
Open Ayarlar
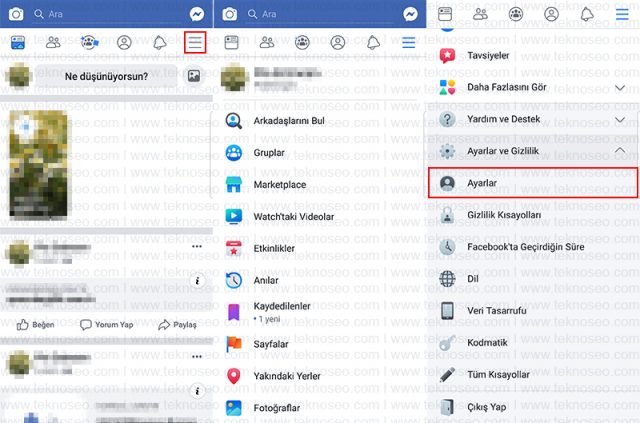[533, 183]
